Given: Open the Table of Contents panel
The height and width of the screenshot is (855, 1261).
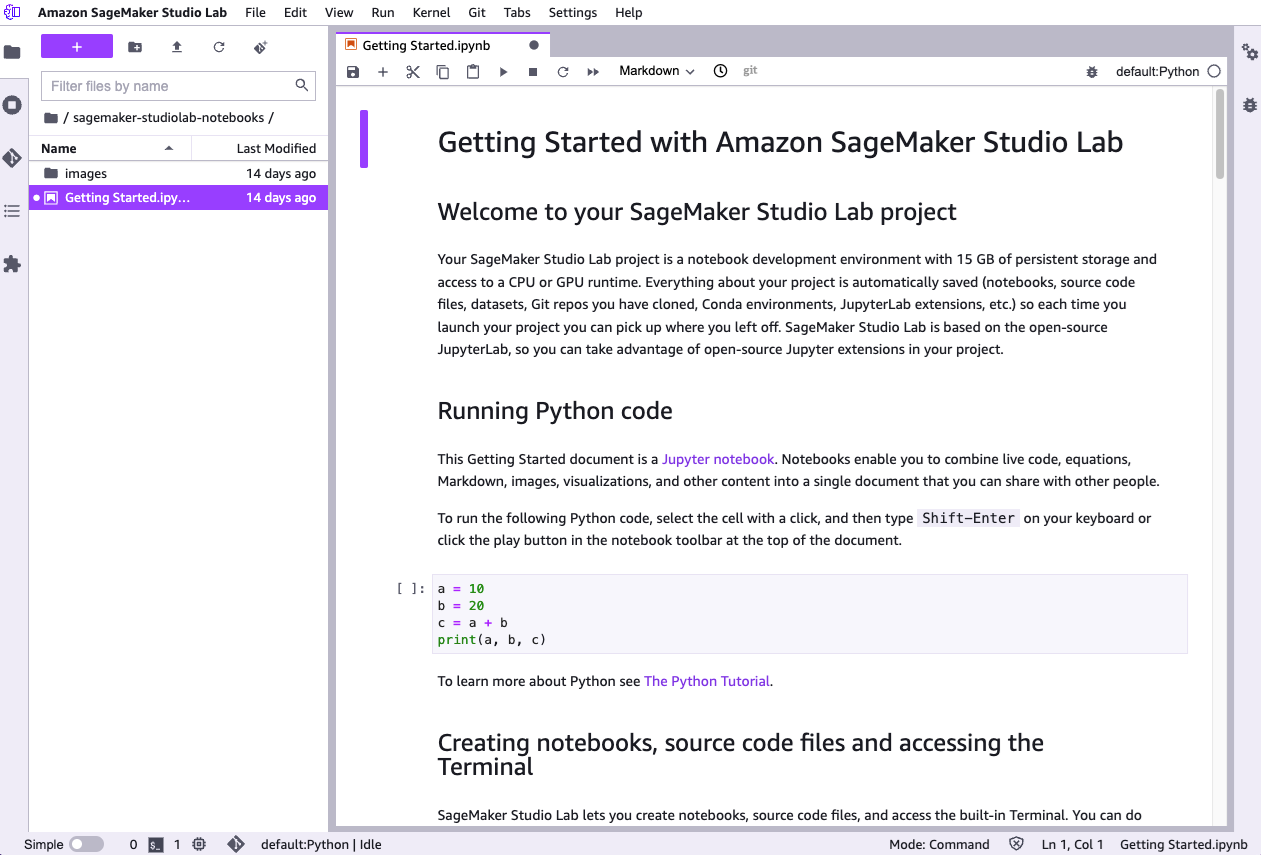Looking at the screenshot, I should click(x=12, y=211).
